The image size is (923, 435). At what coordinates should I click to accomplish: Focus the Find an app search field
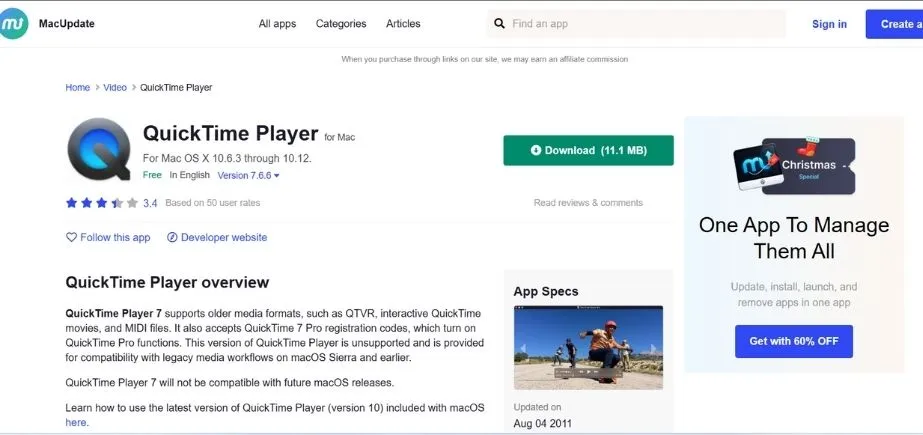(x=636, y=24)
